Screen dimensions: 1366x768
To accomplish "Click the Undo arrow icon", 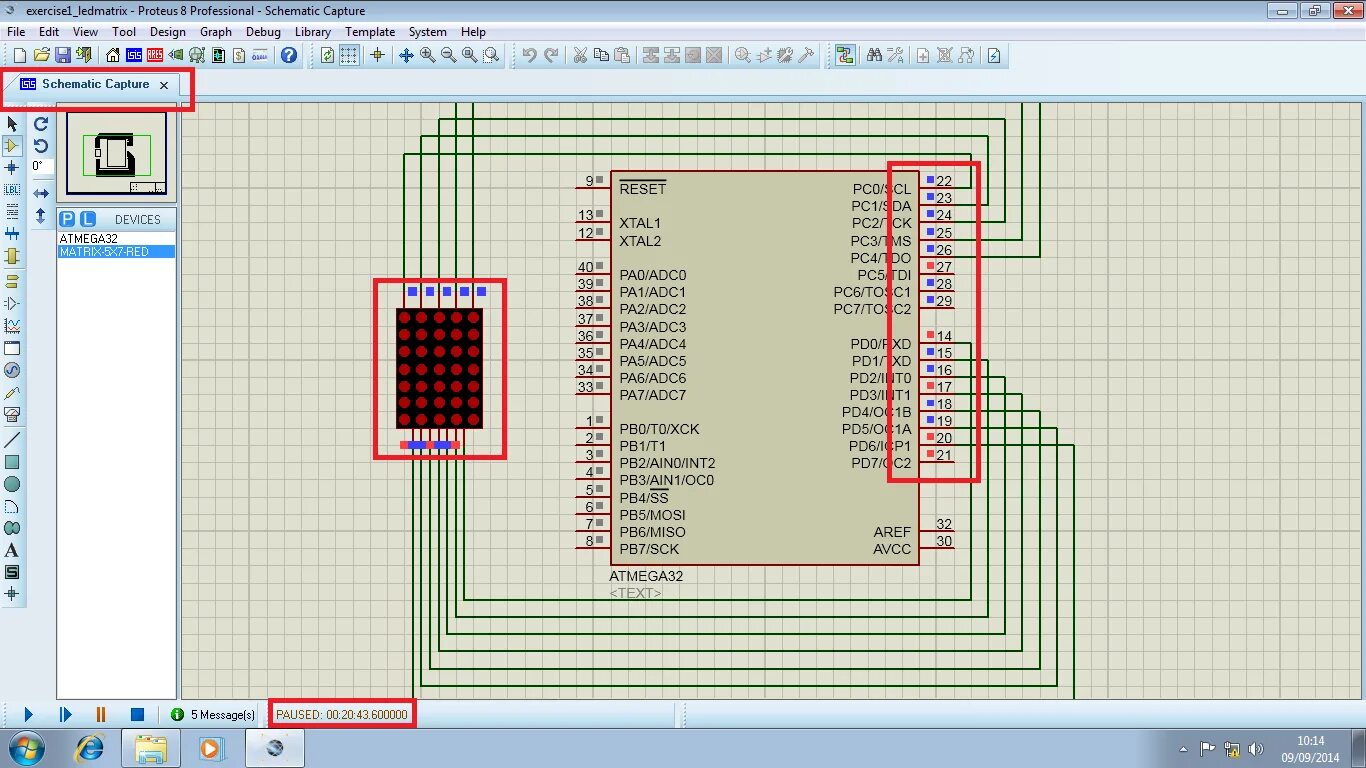I will click(x=529, y=55).
